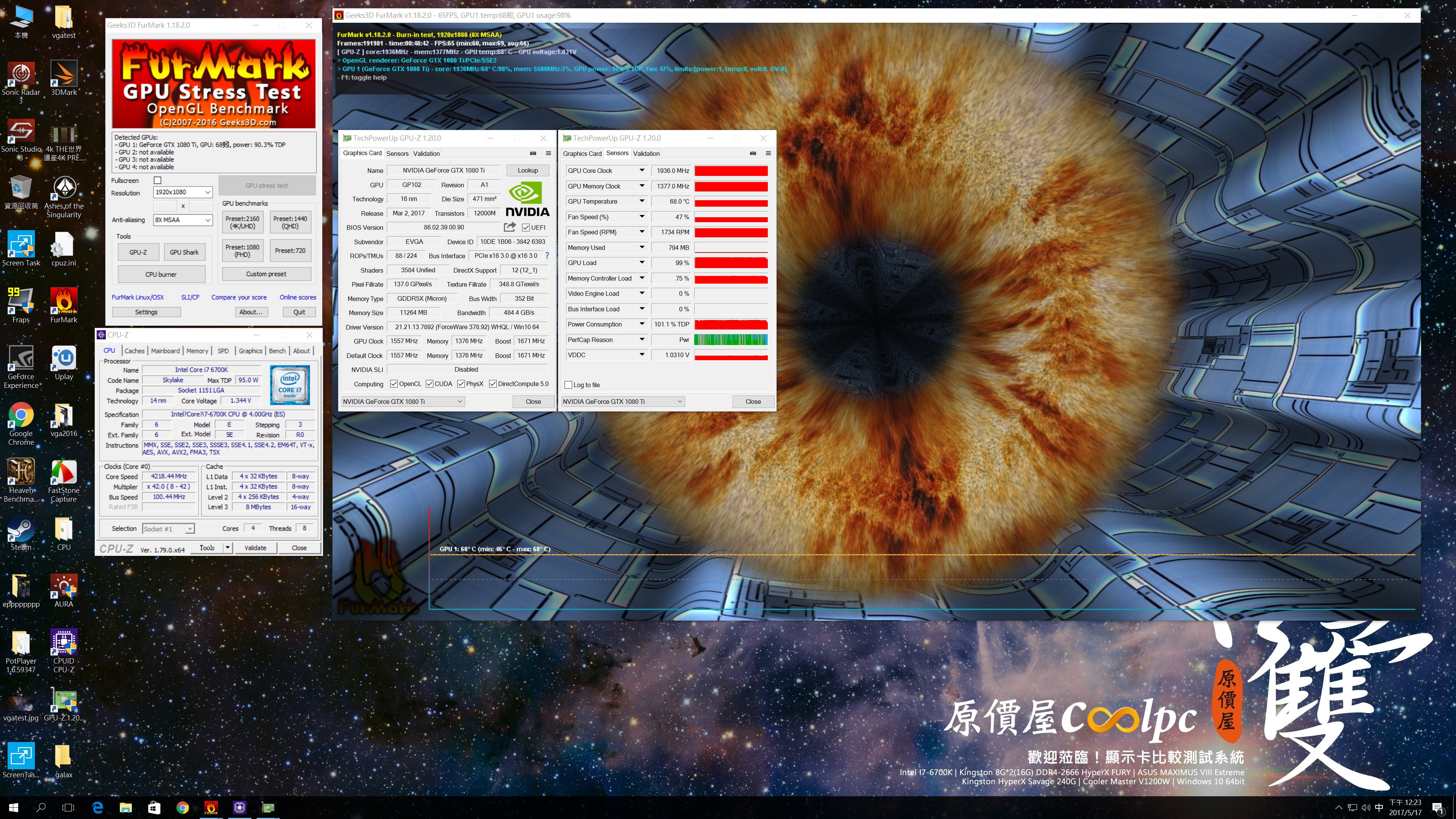Open the Compare your score link
The image size is (1456, 819).
pos(239,297)
